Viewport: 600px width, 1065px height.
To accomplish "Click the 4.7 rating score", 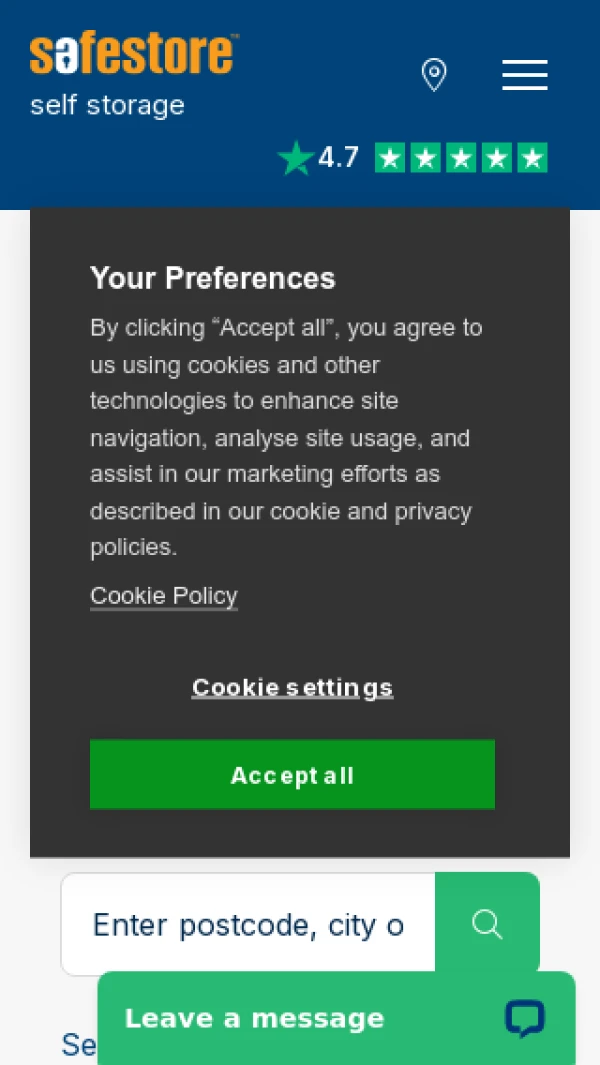I will coord(338,158).
